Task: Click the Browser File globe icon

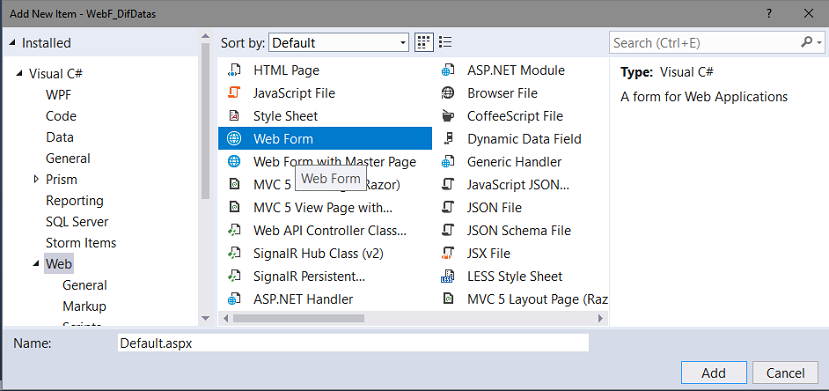Action: point(448,93)
